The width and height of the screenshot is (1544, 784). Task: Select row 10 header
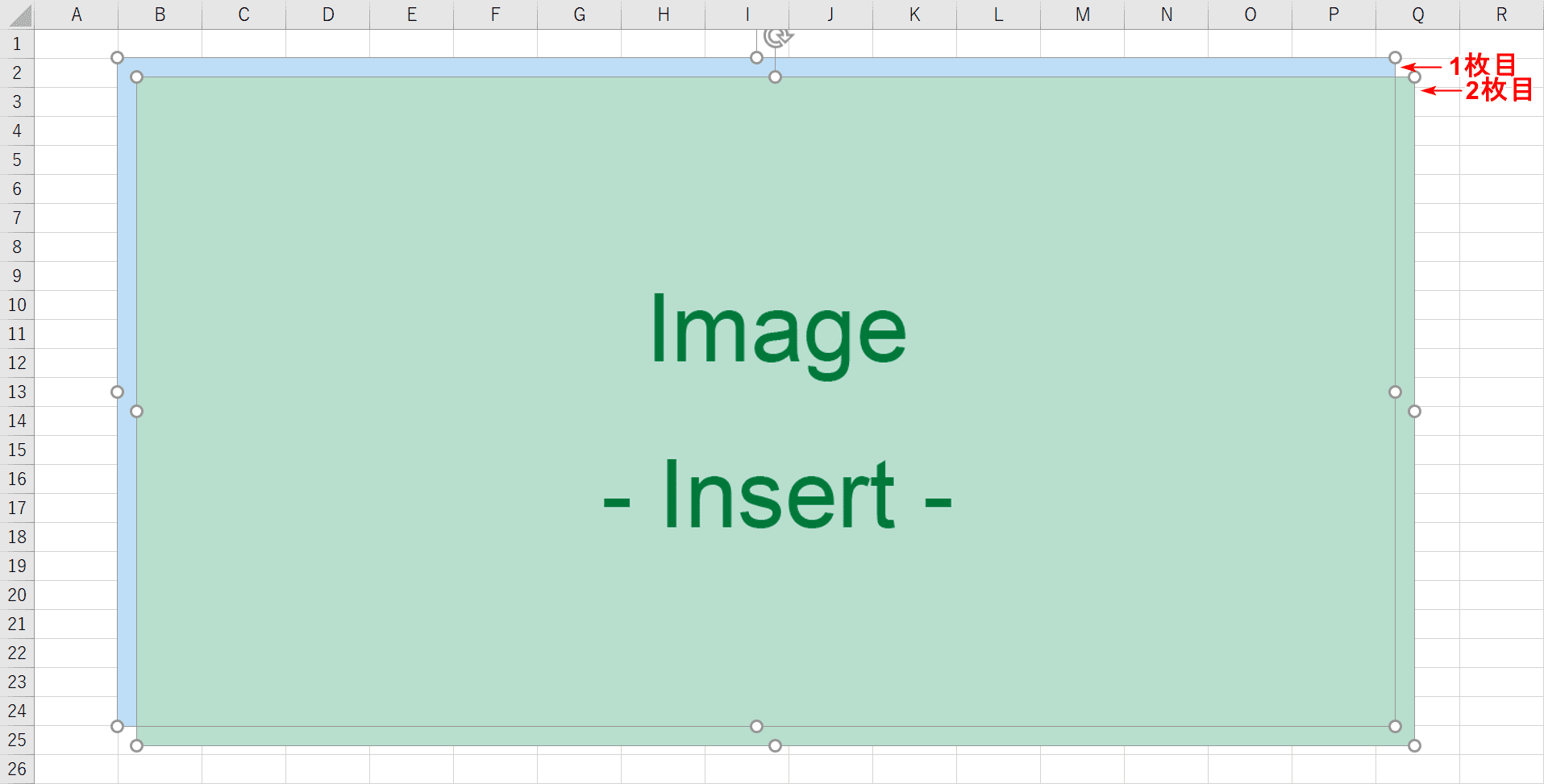coord(17,305)
